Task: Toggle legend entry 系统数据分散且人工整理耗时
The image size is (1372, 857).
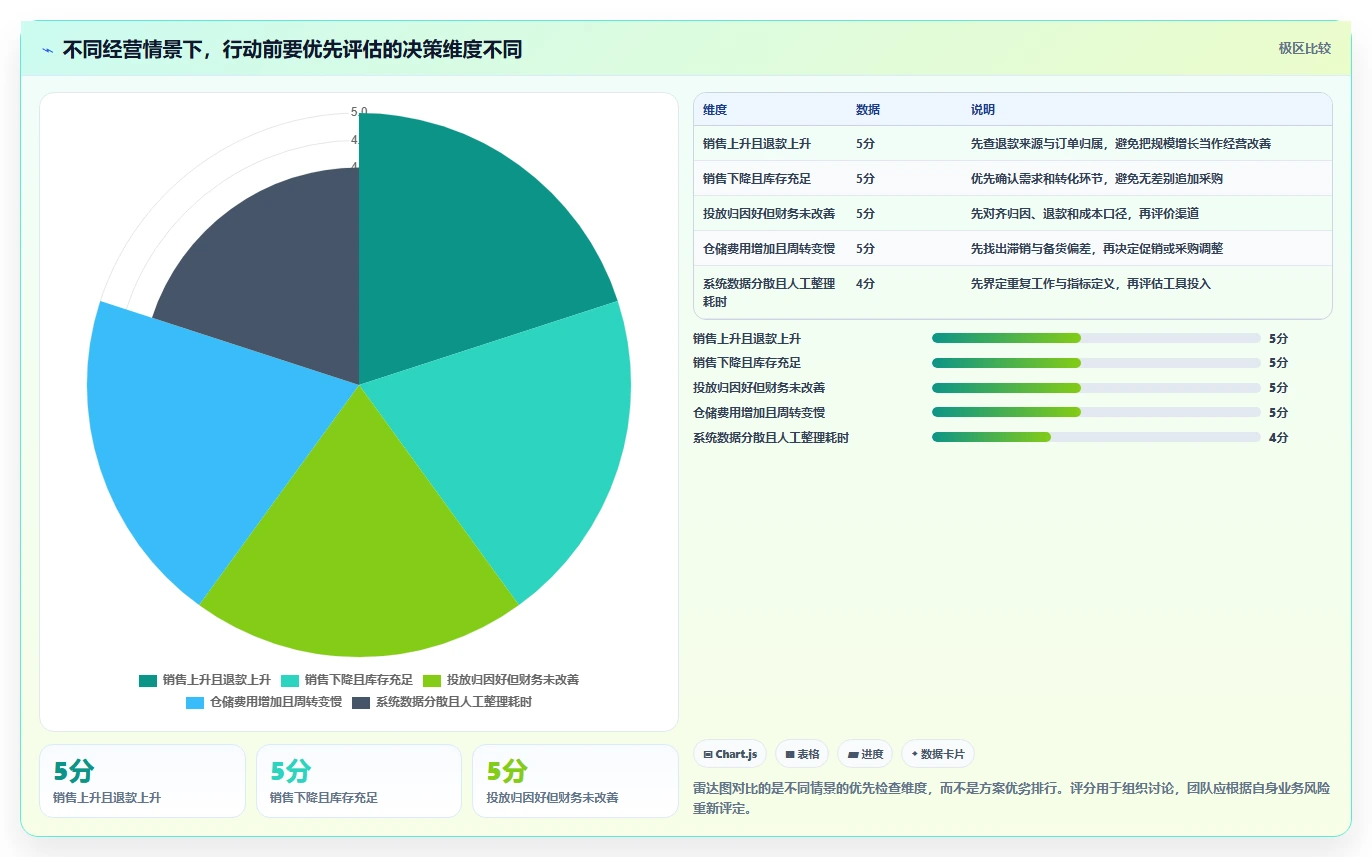Action: click(442, 702)
